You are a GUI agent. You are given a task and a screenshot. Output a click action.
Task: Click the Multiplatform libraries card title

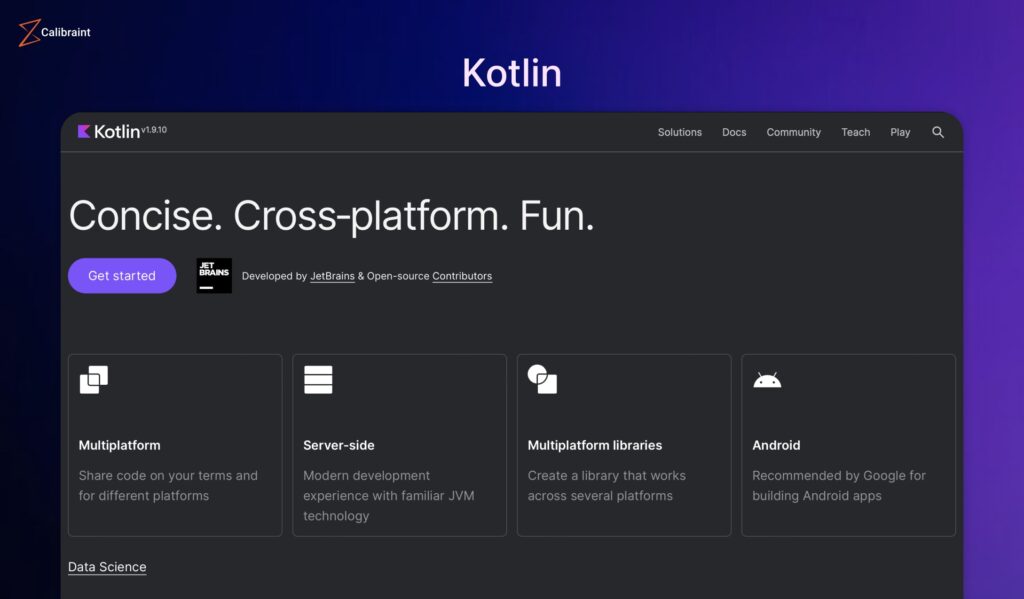click(595, 445)
